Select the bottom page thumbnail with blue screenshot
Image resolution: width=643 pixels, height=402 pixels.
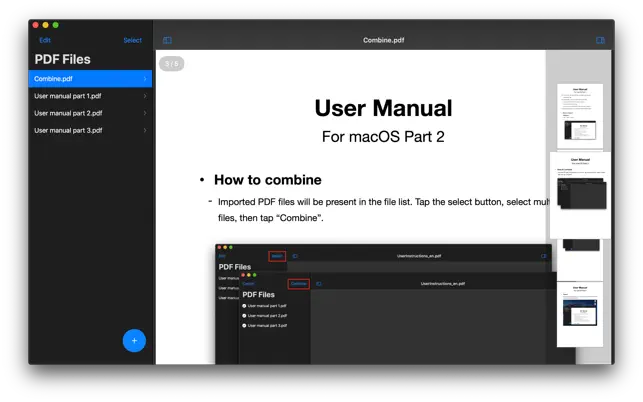click(x=580, y=314)
